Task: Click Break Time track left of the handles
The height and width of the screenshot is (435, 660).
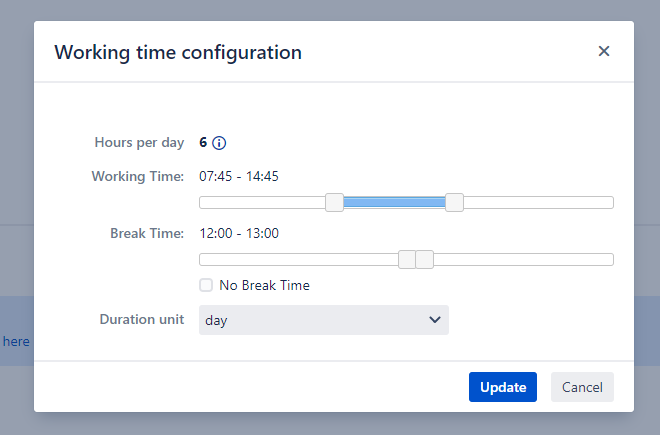Action: (298, 260)
